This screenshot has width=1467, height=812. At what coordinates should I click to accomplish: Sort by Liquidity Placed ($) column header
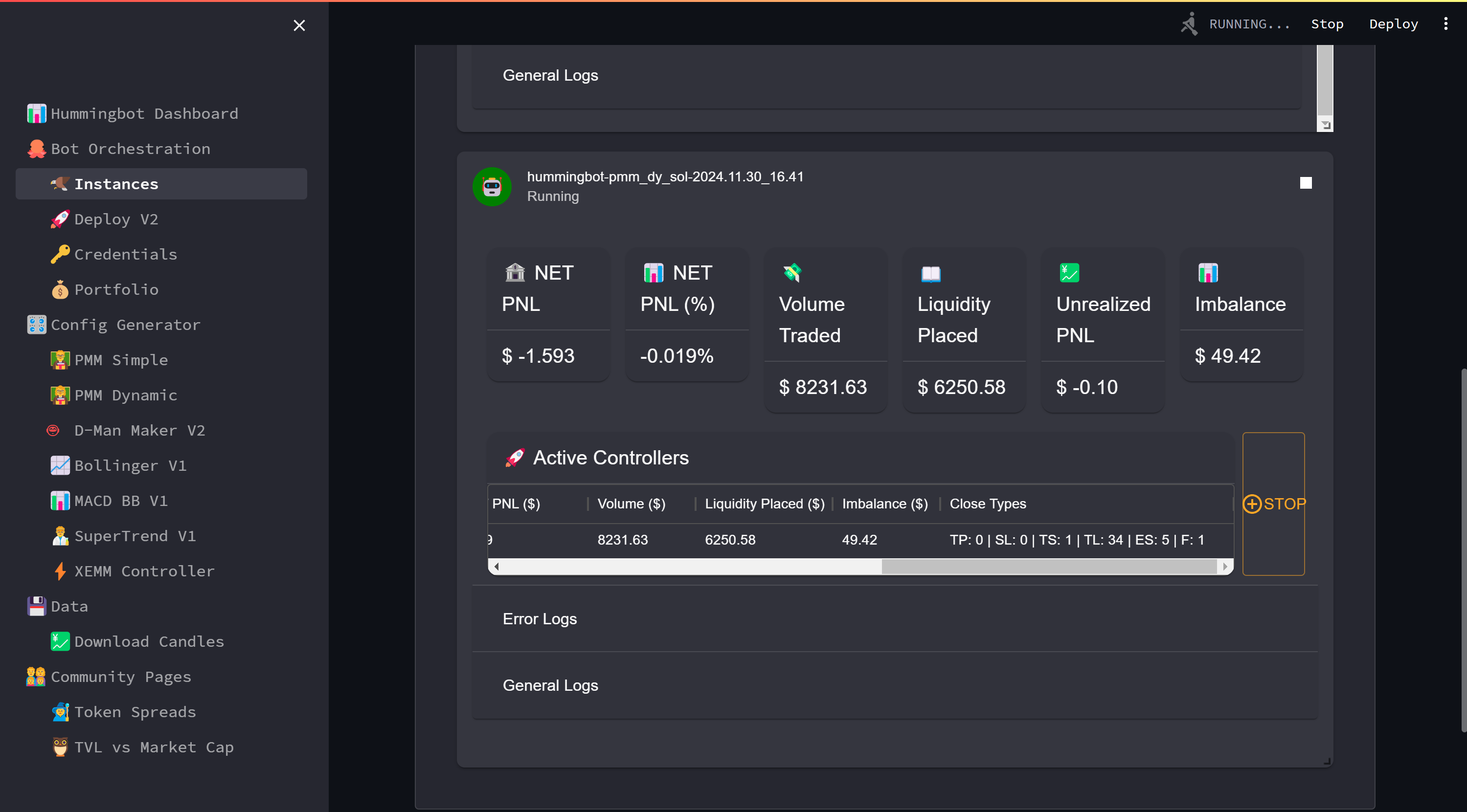click(x=764, y=504)
